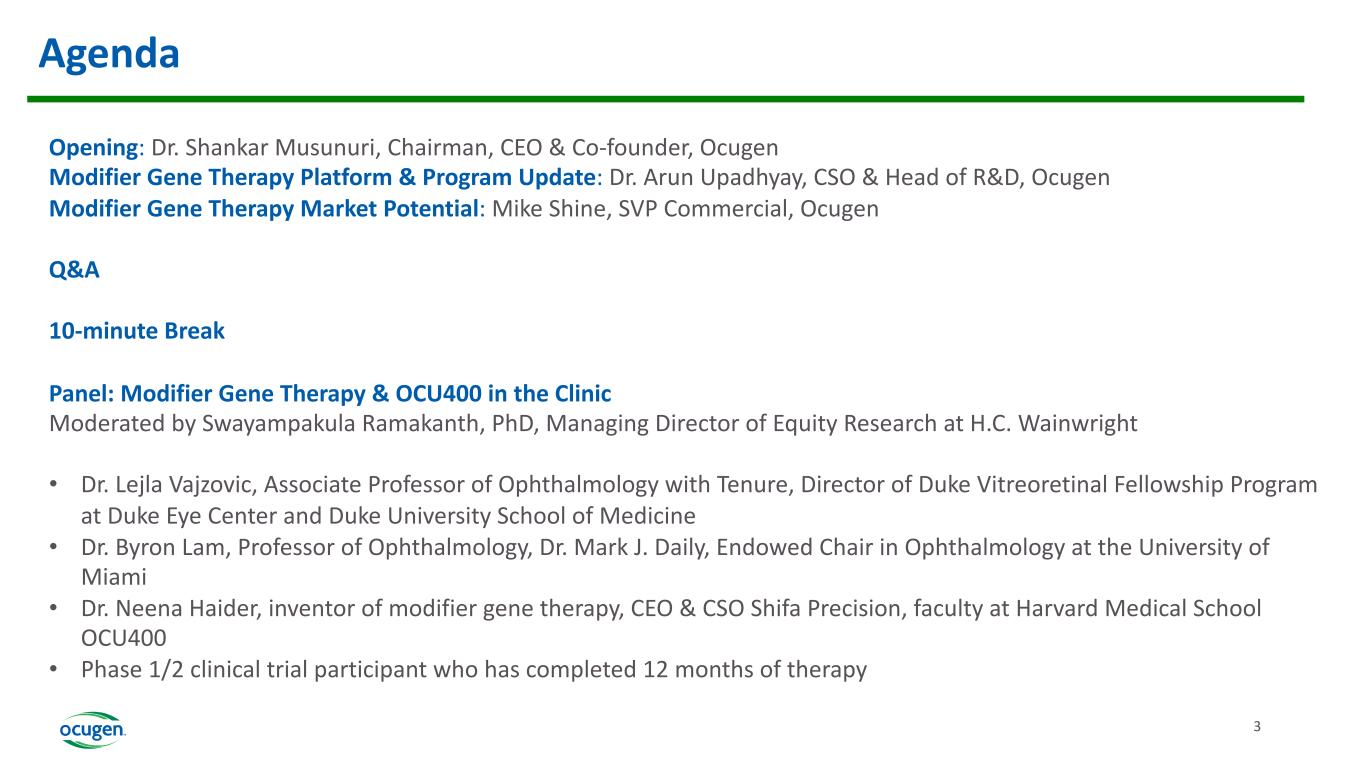1365x768 pixels.
Task: Click the green divider line under the title
Action: click(x=665, y=99)
